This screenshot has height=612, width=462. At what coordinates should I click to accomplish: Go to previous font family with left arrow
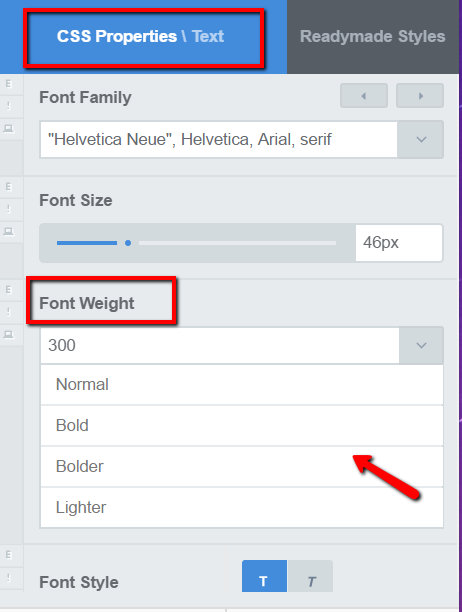point(364,96)
